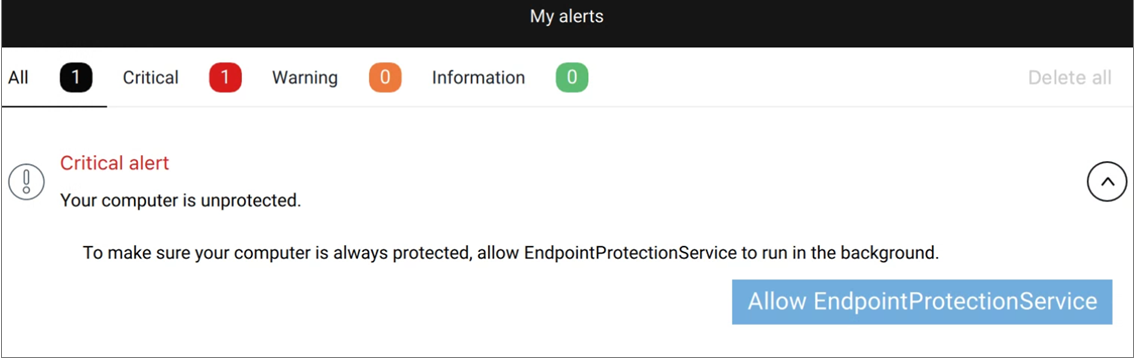Viewport: 1136px width, 361px height.
Task: Click the underline beneath the All tab
Action: click(x=55, y=106)
